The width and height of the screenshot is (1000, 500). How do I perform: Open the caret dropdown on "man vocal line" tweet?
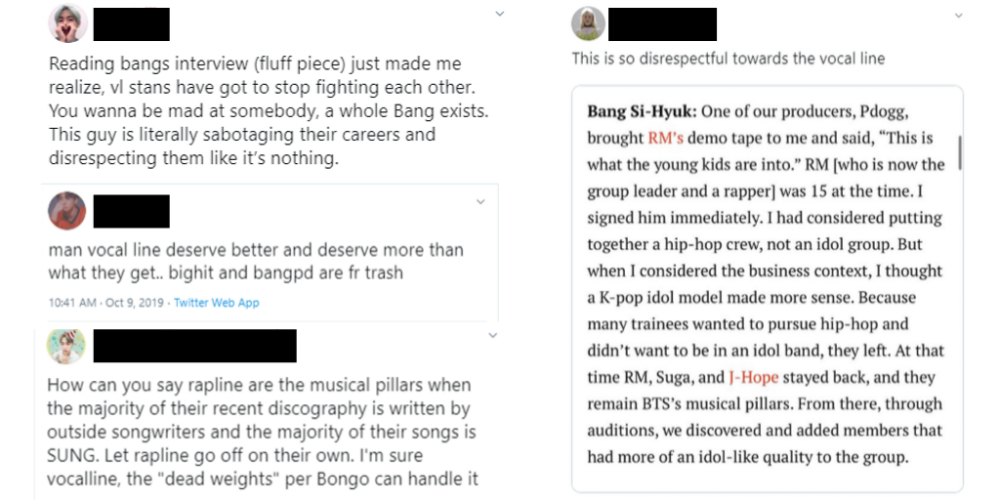[x=480, y=202]
